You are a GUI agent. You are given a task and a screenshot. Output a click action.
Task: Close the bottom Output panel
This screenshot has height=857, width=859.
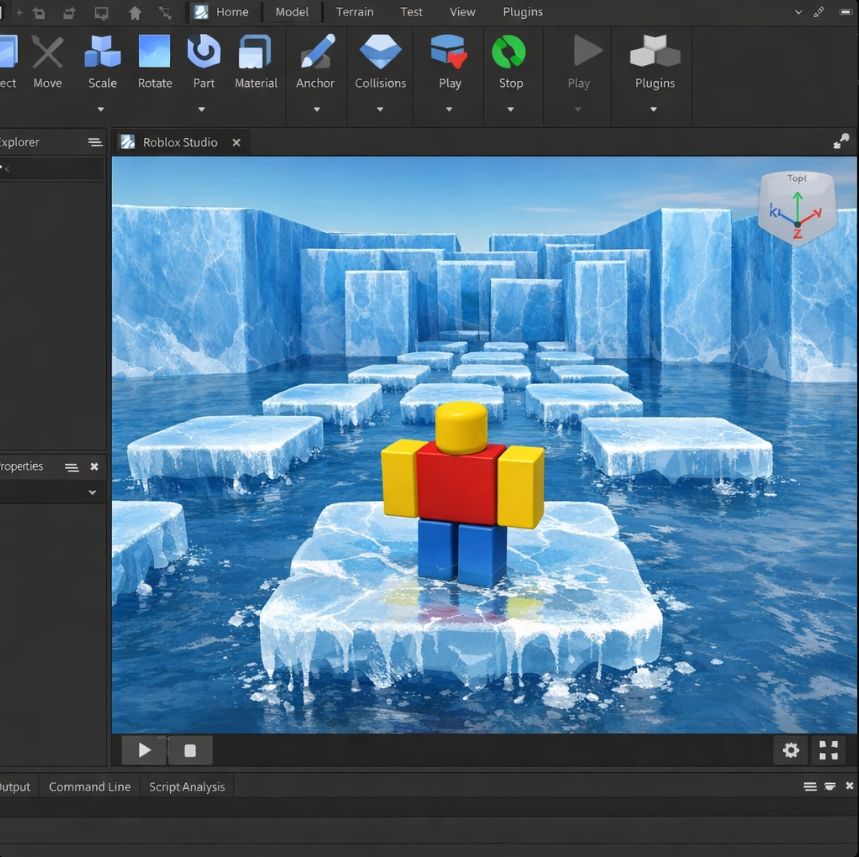[849, 786]
